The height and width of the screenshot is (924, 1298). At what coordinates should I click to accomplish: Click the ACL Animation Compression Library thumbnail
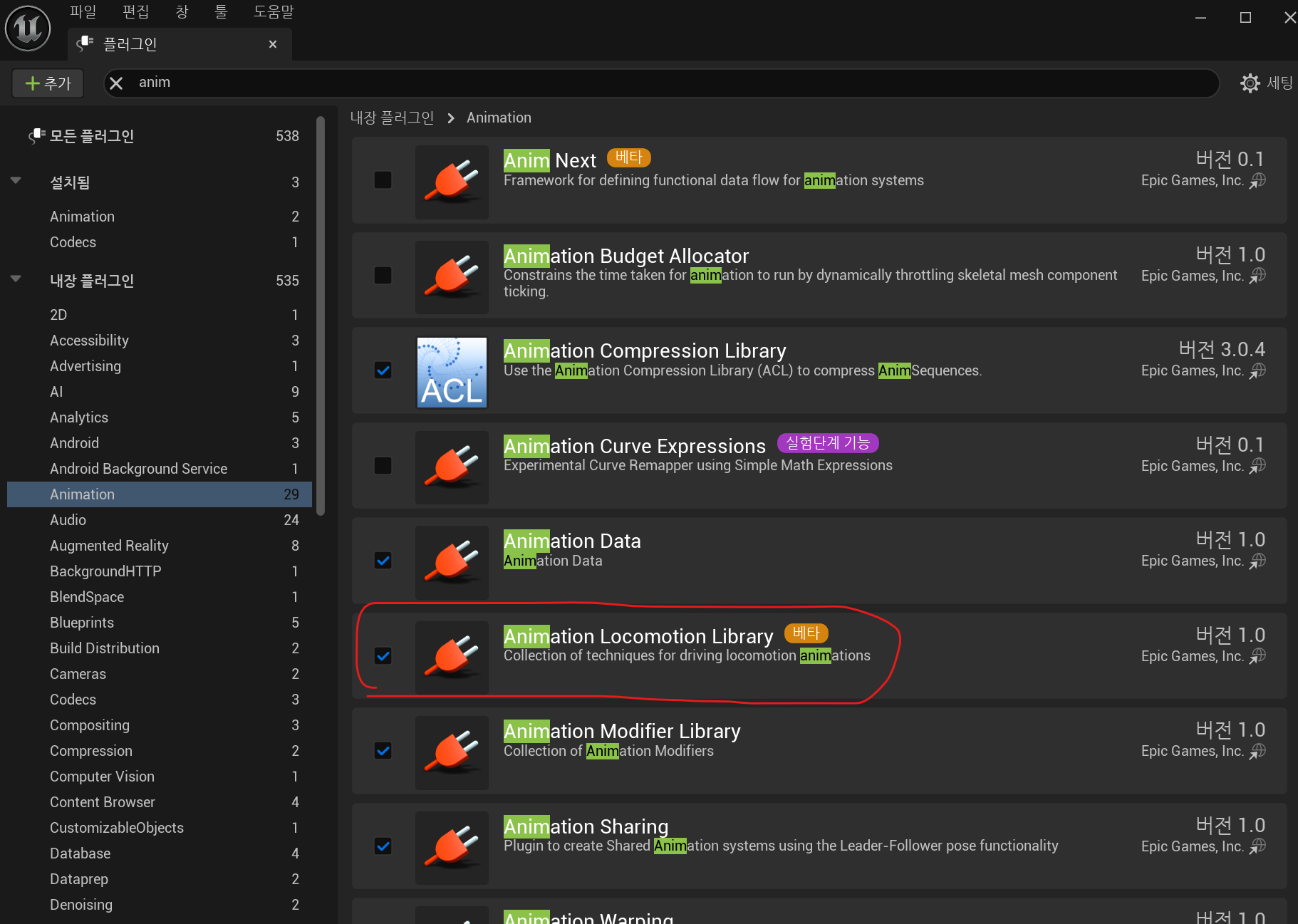coord(452,372)
